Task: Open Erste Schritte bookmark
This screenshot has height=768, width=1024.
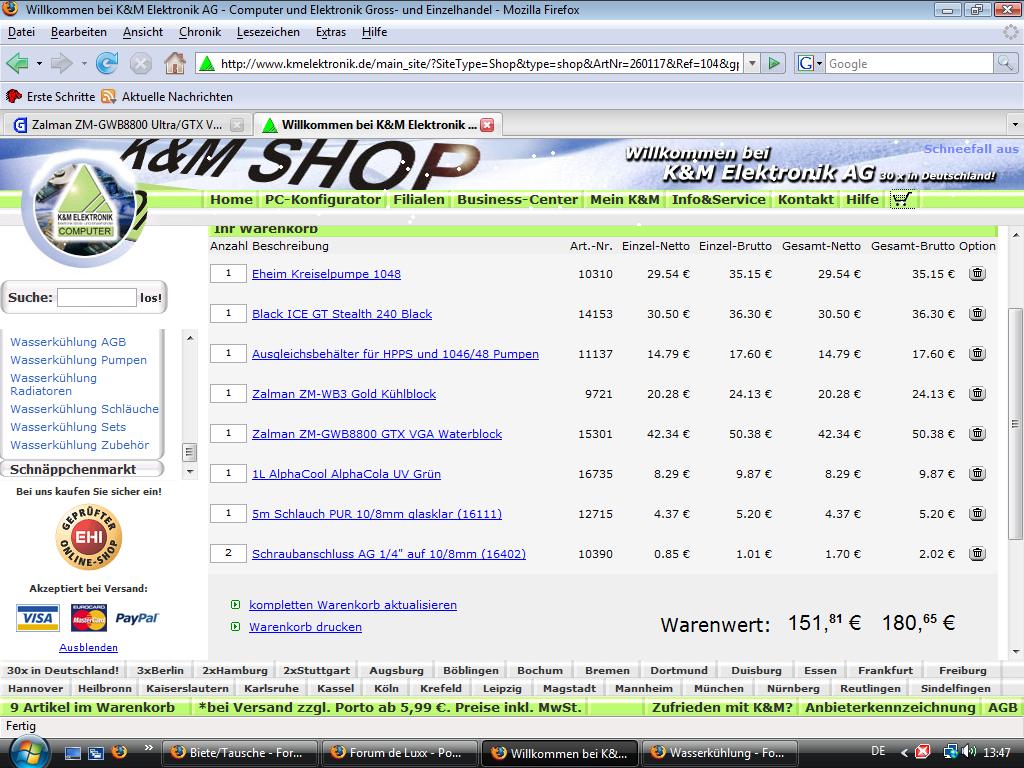Action: [x=50, y=97]
